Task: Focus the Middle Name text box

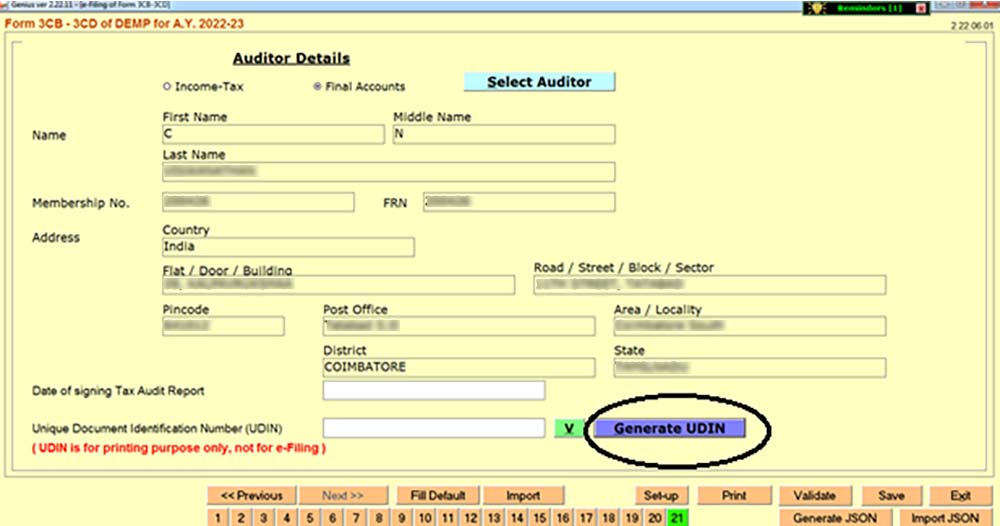Action: tap(503, 135)
